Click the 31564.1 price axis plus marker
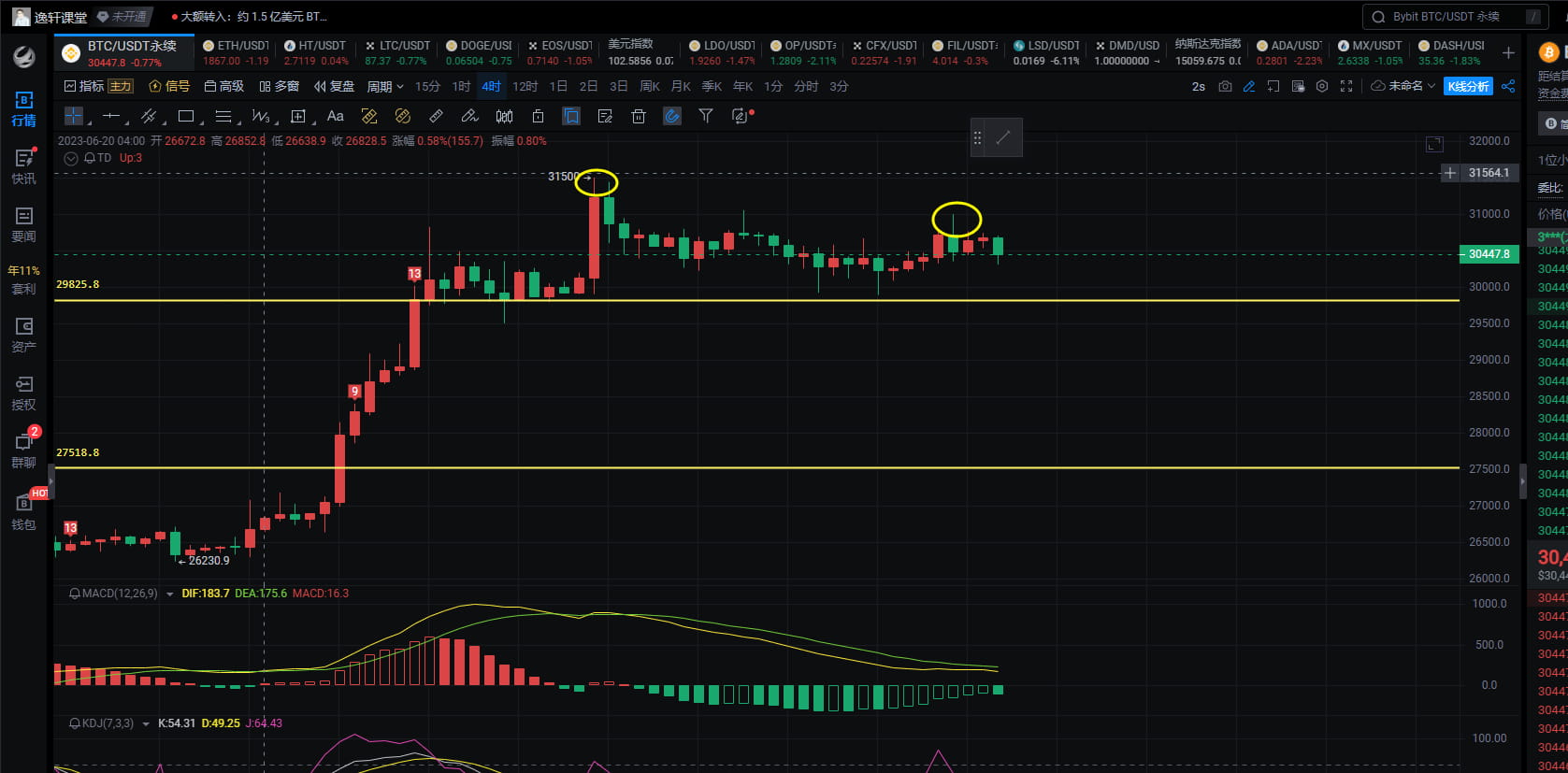Image resolution: width=1568 pixels, height=773 pixels. 1449,173
